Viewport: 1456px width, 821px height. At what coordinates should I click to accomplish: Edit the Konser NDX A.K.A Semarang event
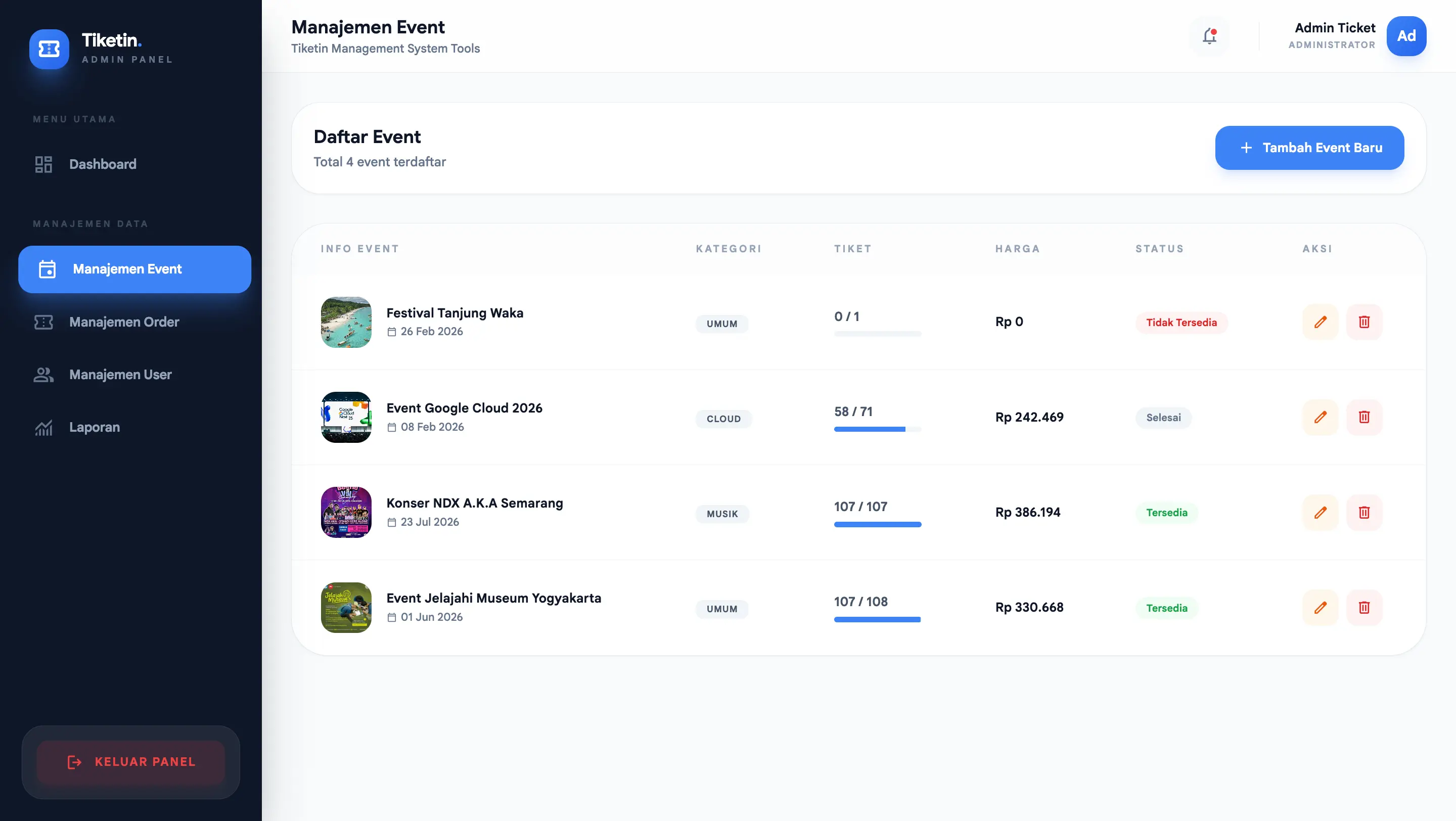(1320, 513)
